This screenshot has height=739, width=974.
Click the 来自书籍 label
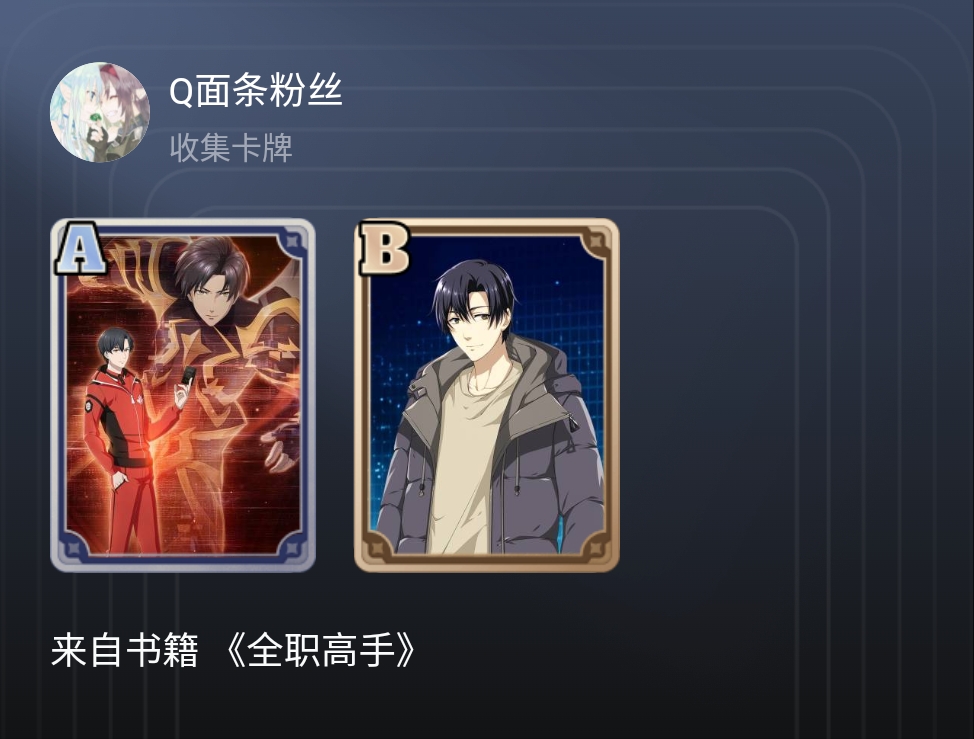click(124, 651)
